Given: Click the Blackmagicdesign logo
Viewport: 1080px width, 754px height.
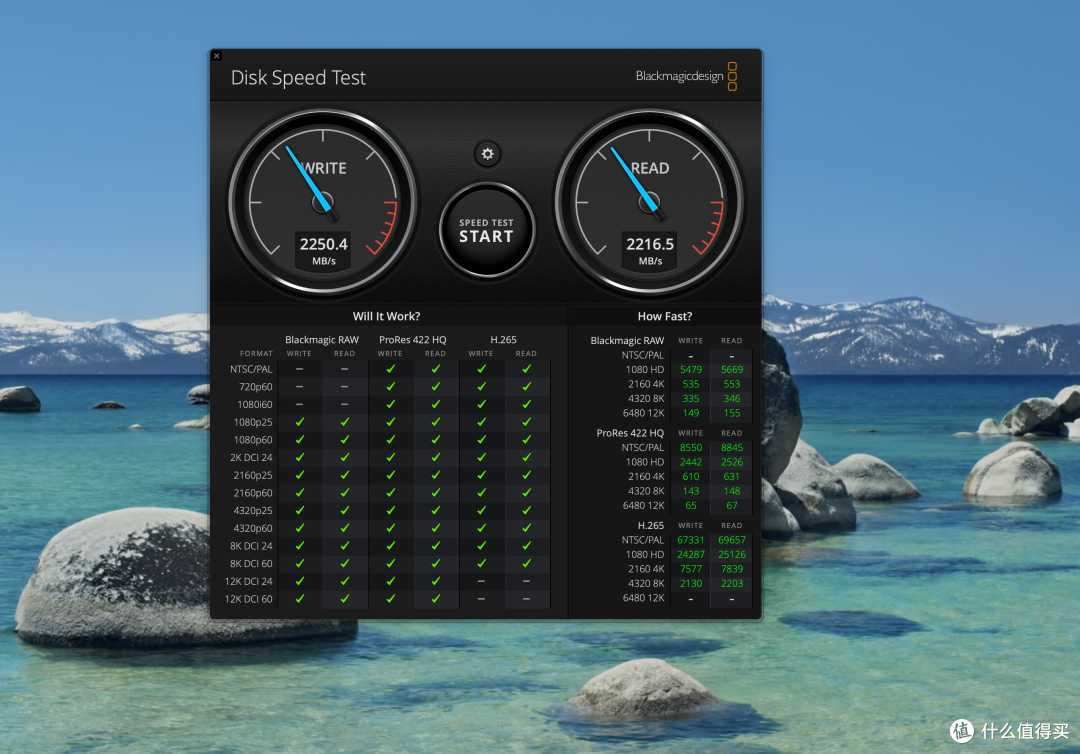Looking at the screenshot, I should (x=686, y=76).
